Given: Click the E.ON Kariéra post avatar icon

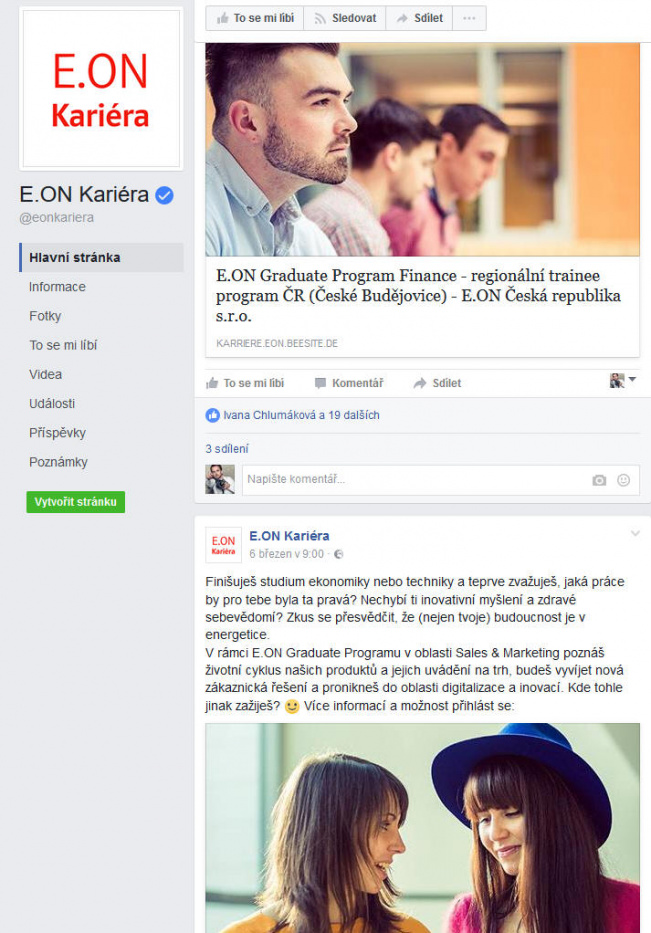Looking at the screenshot, I should tap(223, 544).
